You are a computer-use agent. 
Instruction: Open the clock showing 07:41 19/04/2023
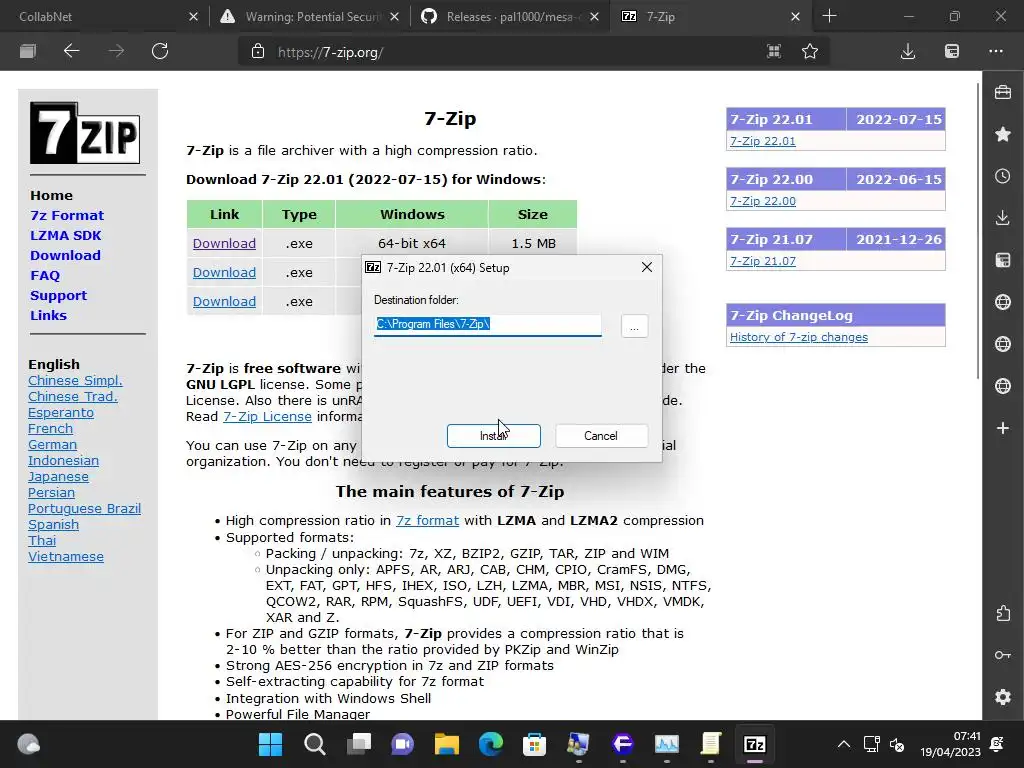(951, 744)
